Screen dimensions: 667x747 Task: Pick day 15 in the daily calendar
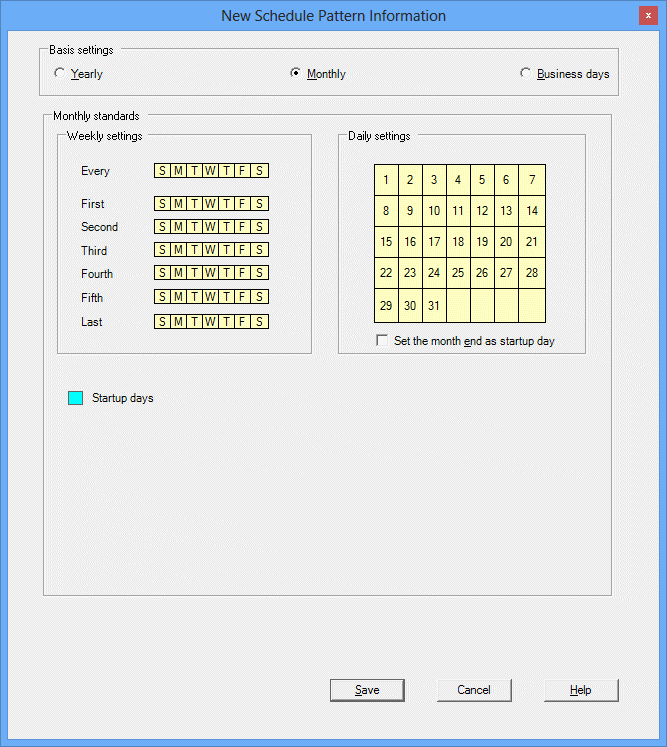(x=386, y=242)
